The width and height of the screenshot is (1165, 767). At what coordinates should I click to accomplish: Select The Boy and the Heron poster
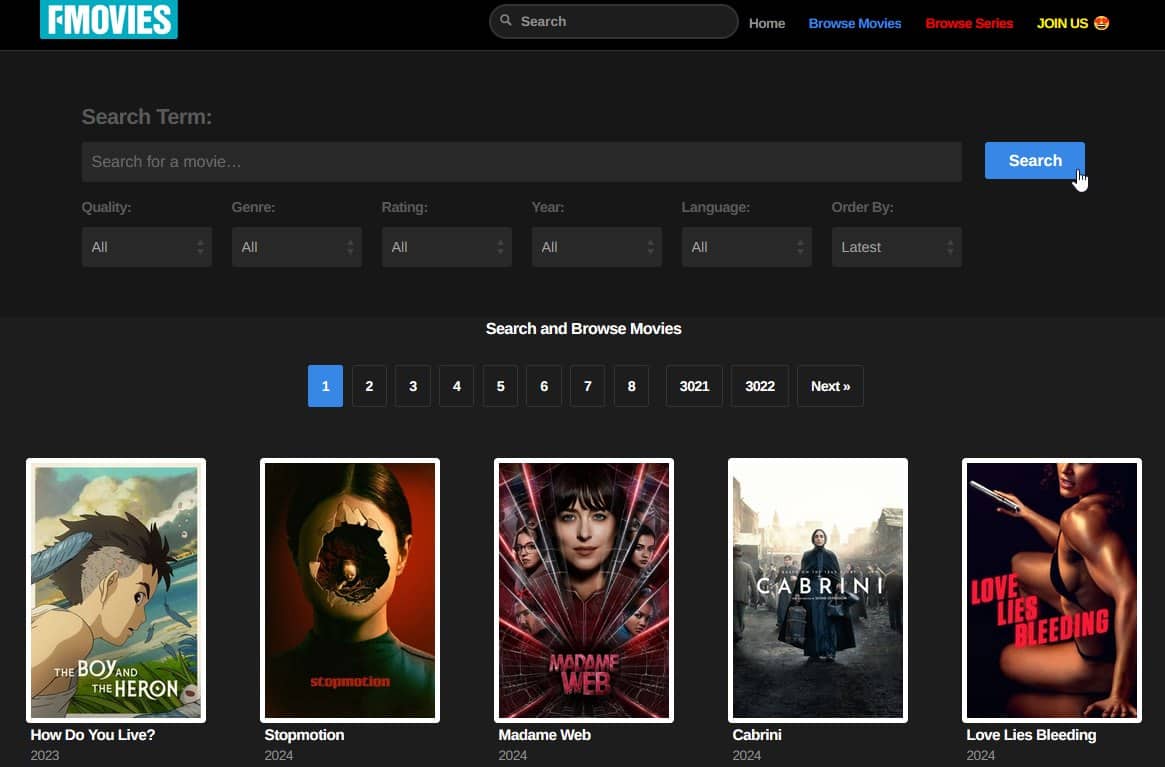pos(116,590)
